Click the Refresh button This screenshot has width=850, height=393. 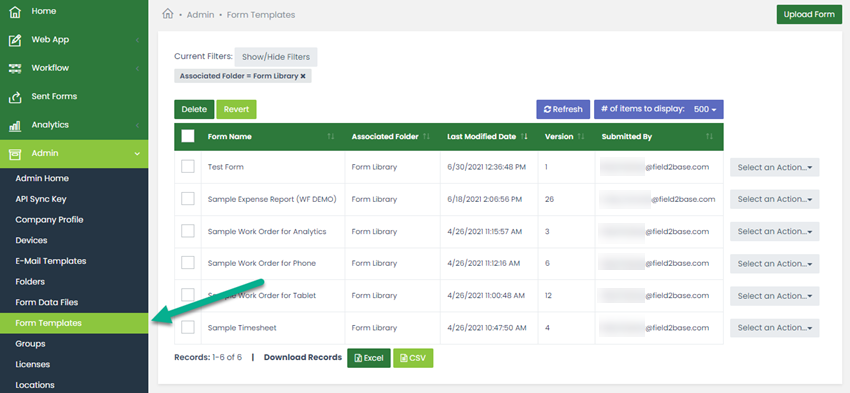pos(563,109)
